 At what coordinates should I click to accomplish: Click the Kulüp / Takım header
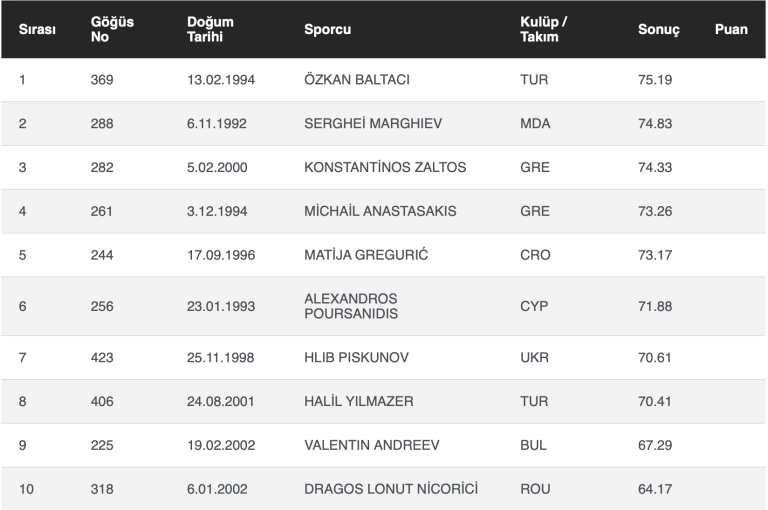[x=543, y=29]
